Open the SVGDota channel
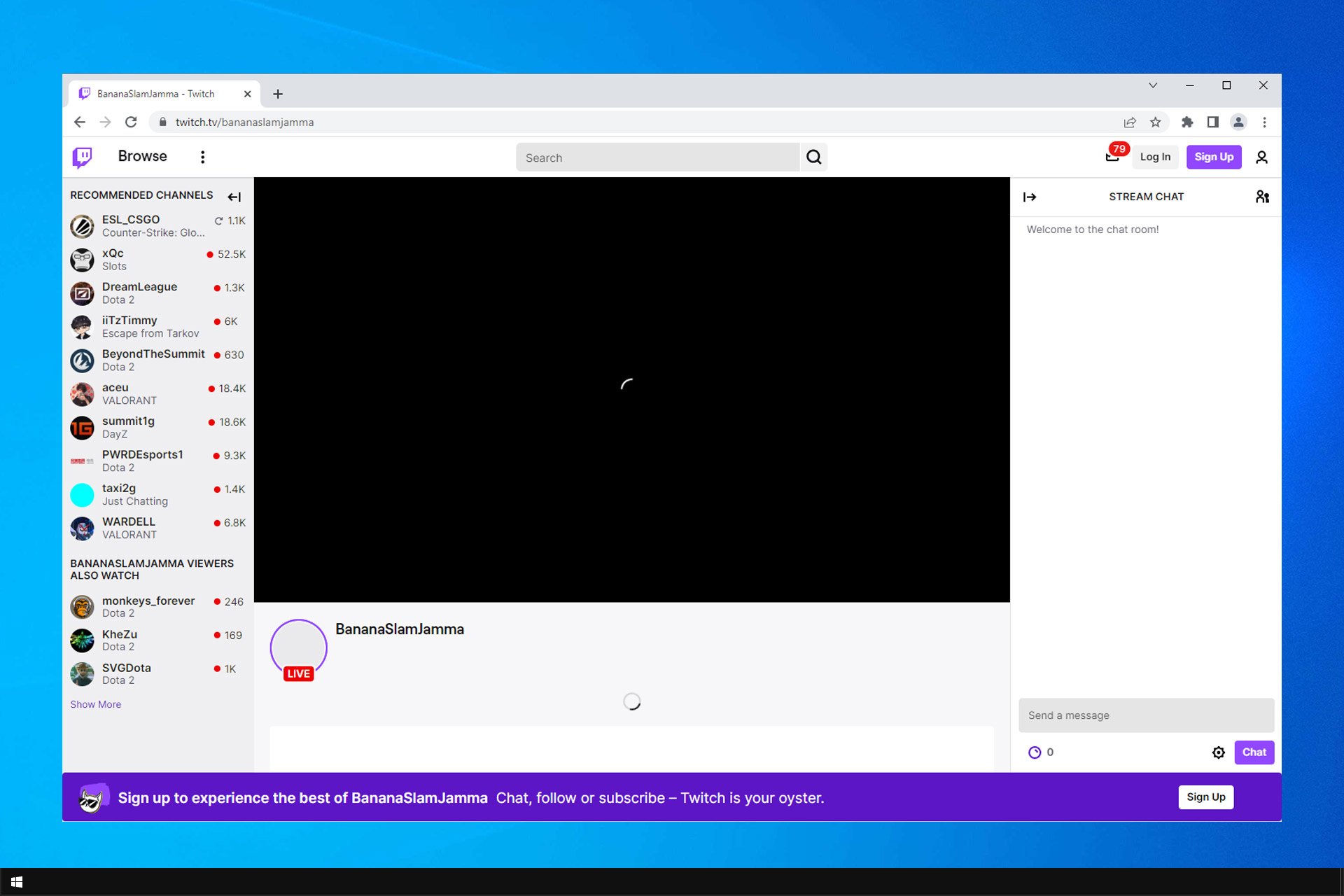1344x896 pixels. click(158, 674)
